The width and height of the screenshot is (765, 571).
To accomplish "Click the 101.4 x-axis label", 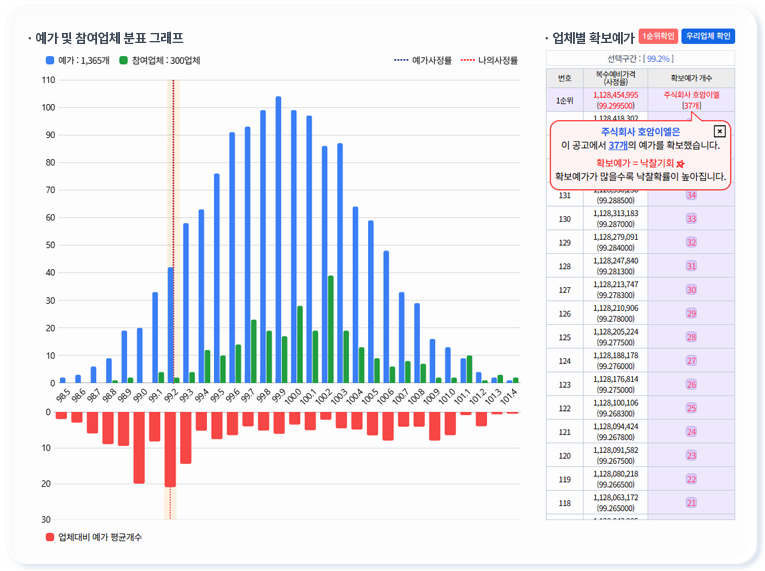I will 508,397.
